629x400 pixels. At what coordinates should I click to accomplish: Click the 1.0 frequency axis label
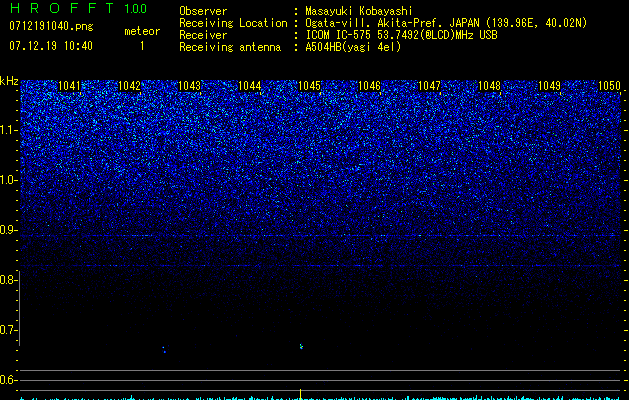tap(8, 181)
